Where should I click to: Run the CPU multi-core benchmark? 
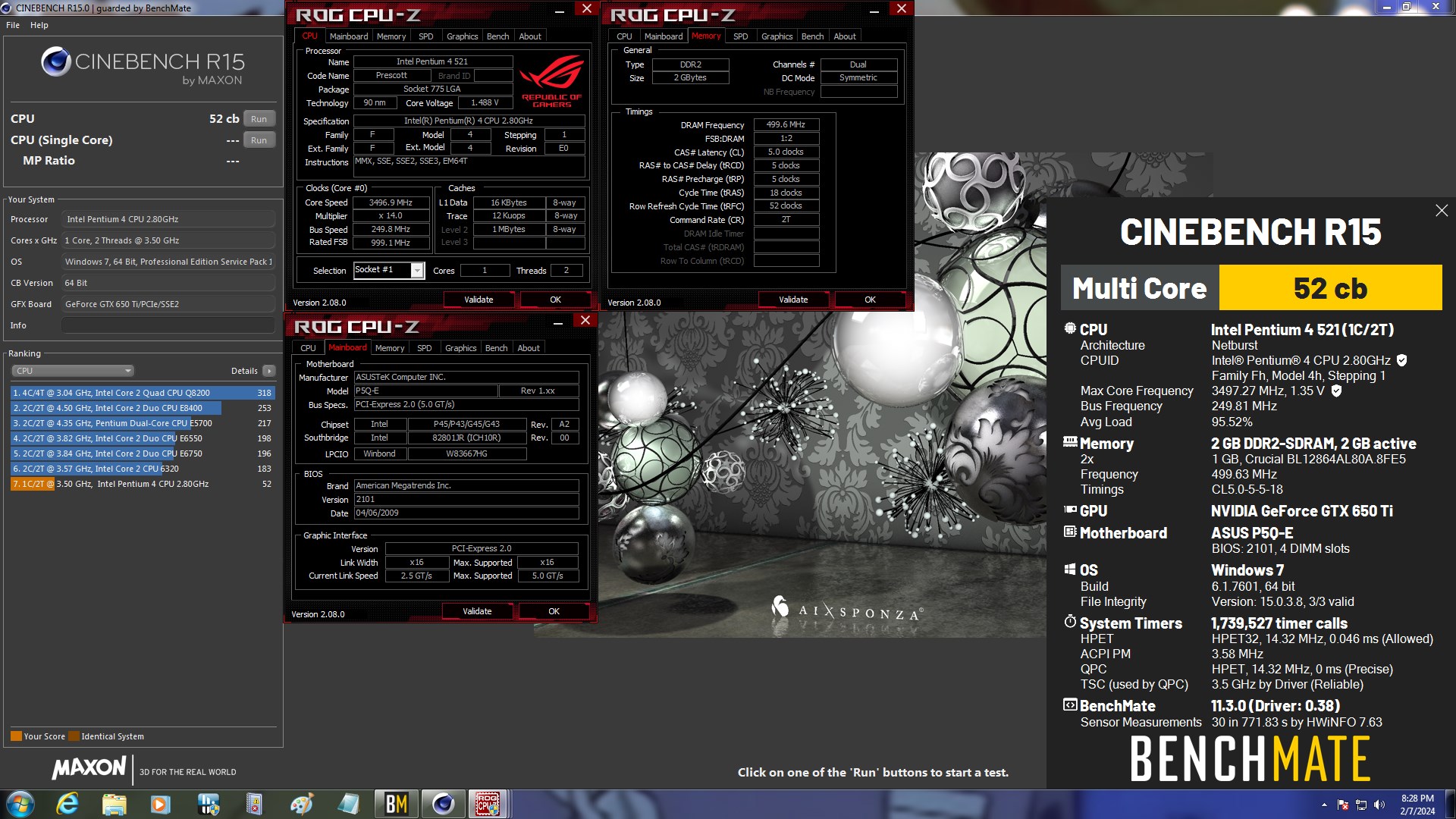pyautogui.click(x=259, y=119)
